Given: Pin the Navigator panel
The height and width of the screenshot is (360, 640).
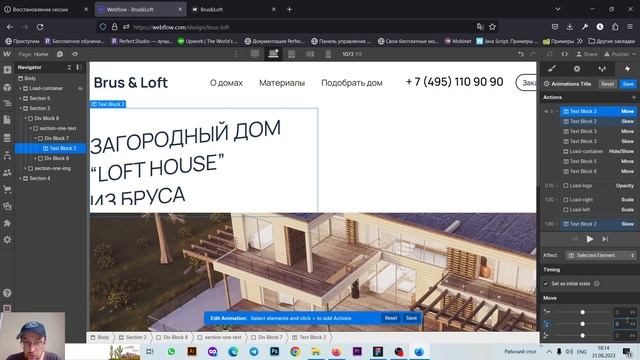Looking at the screenshot, I should tap(79, 67).
